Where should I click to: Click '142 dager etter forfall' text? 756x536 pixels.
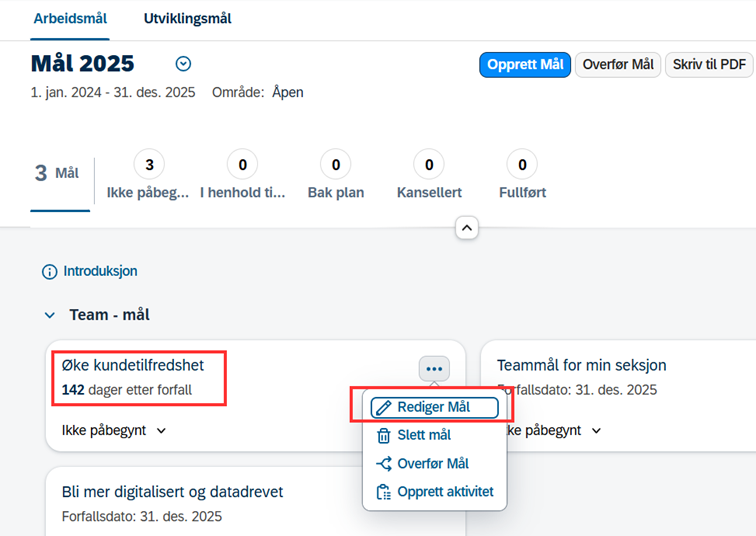point(127,389)
